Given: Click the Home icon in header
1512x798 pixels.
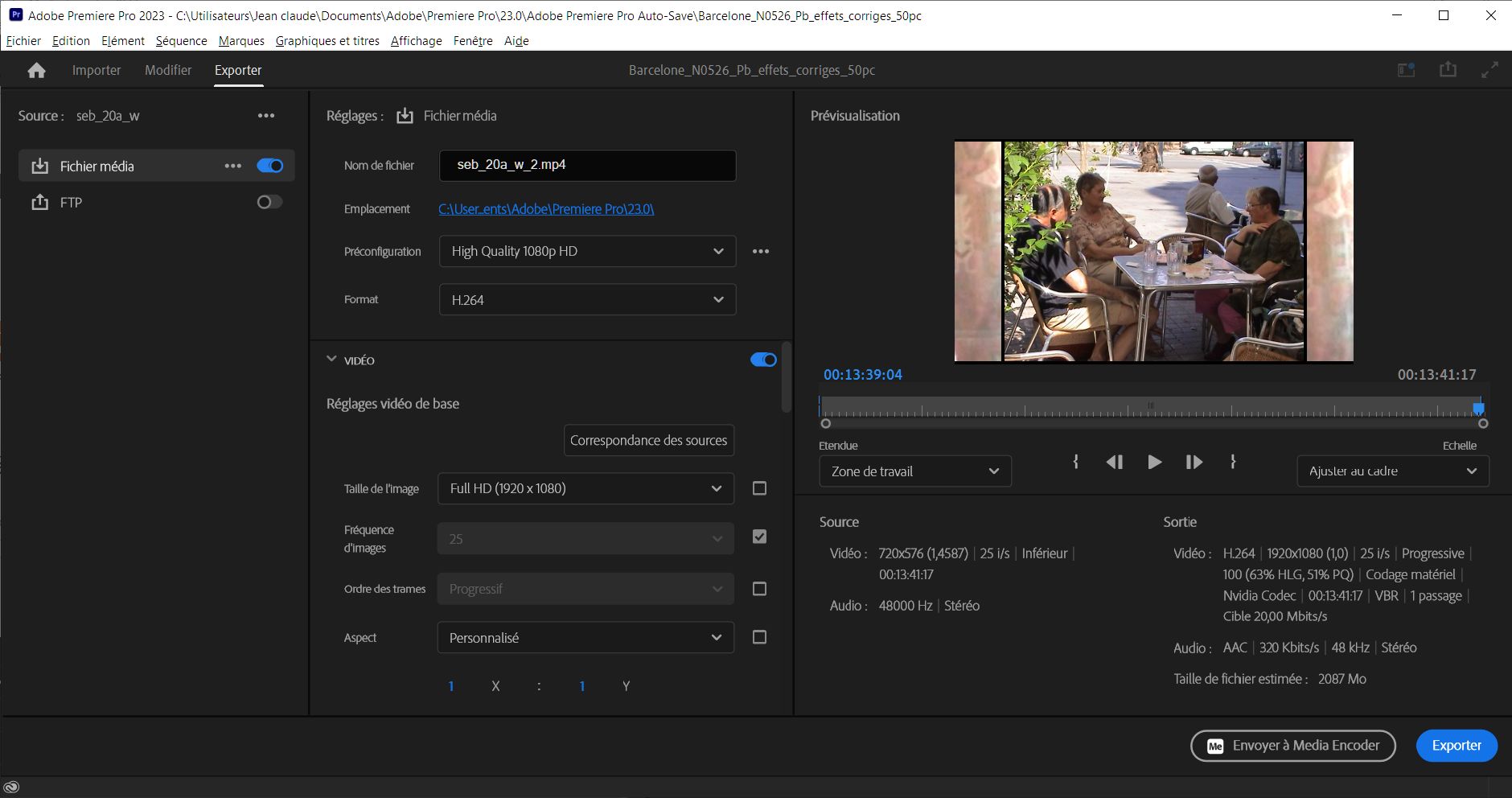Looking at the screenshot, I should point(36,71).
